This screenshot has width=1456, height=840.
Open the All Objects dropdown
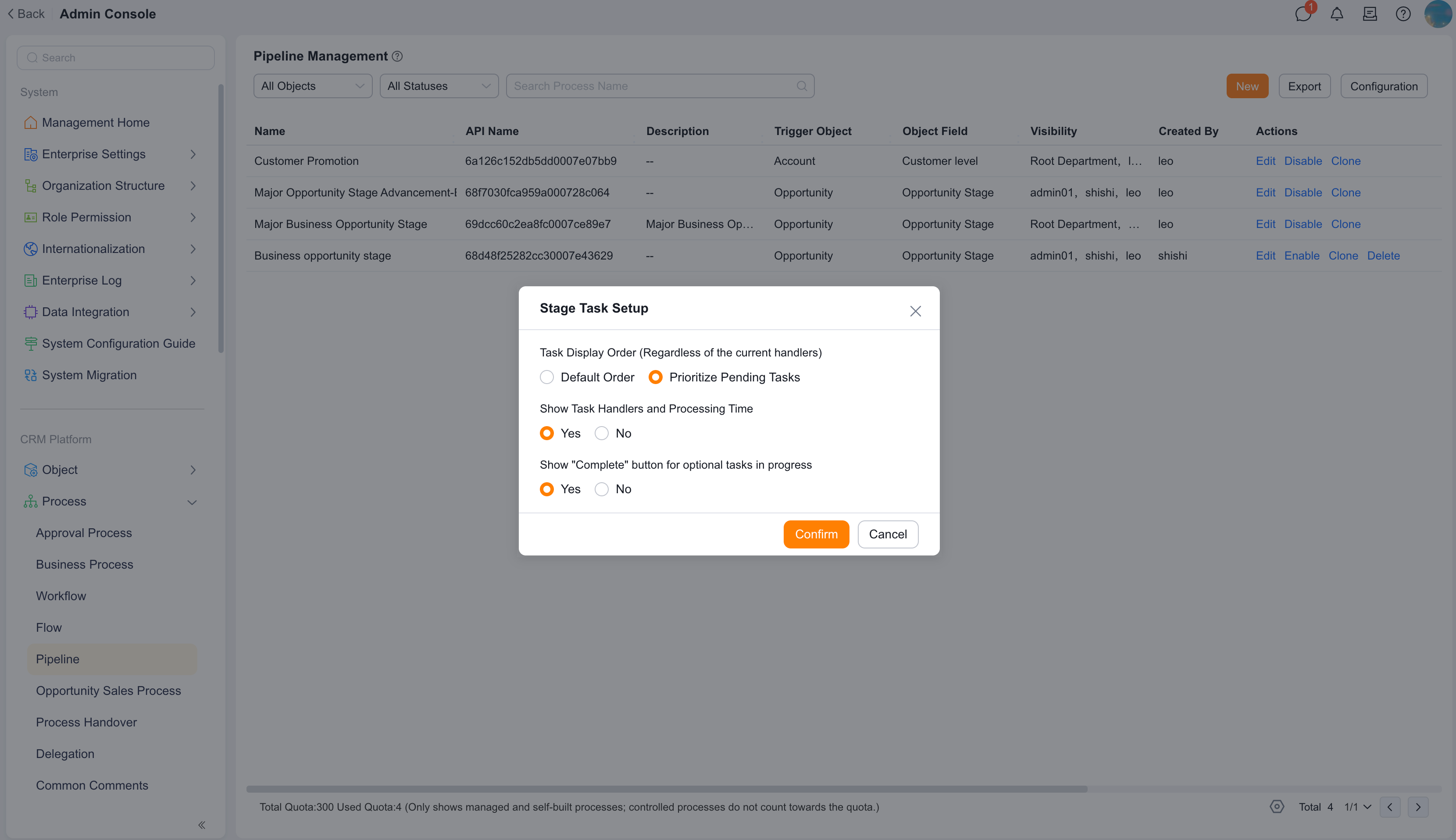click(313, 86)
